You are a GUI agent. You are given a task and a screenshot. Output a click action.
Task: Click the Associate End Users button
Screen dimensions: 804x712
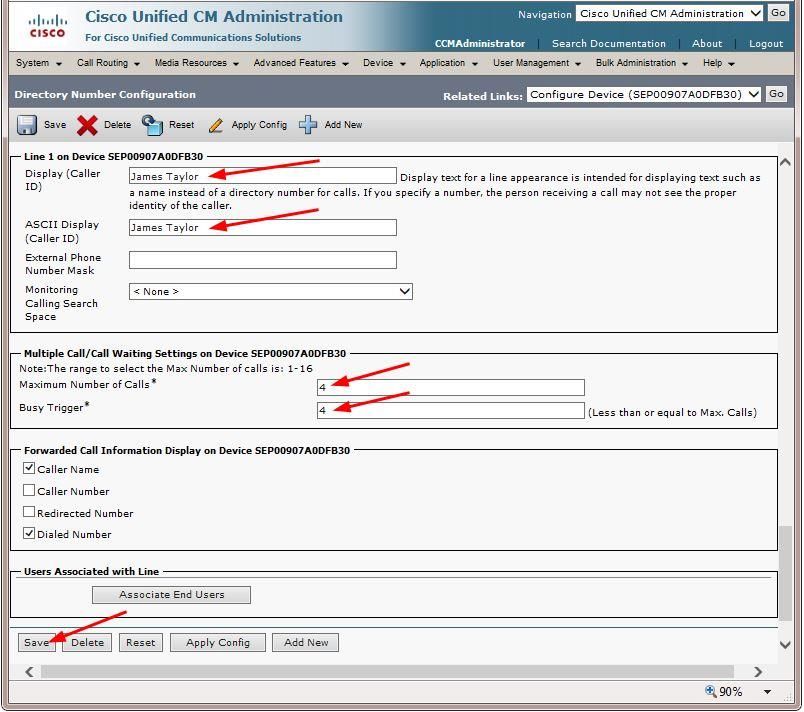click(171, 595)
